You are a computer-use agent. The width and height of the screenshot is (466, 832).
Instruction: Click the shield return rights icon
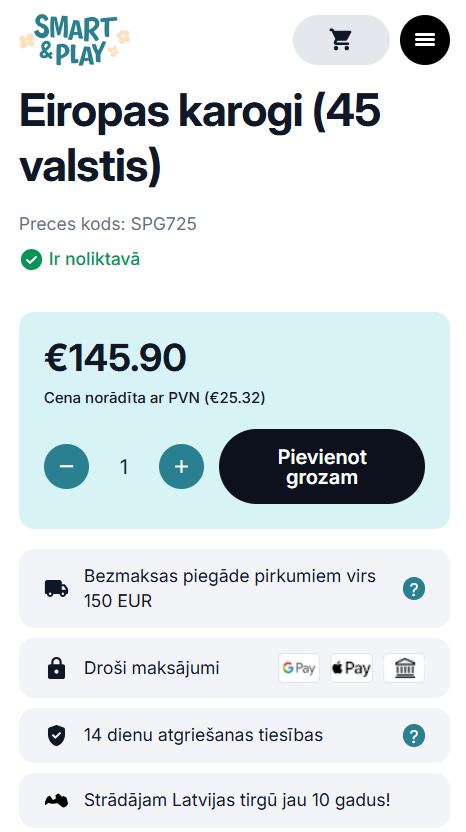coord(56,735)
